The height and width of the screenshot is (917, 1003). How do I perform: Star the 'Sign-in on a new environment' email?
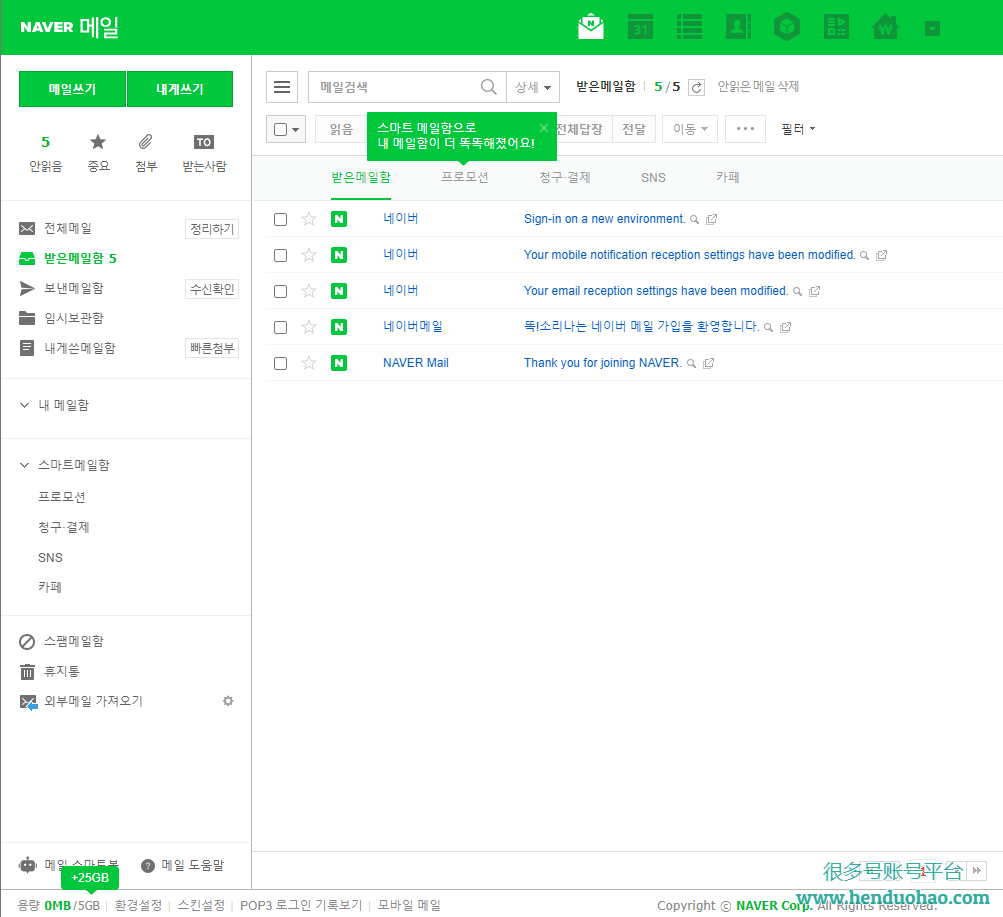pos(309,219)
